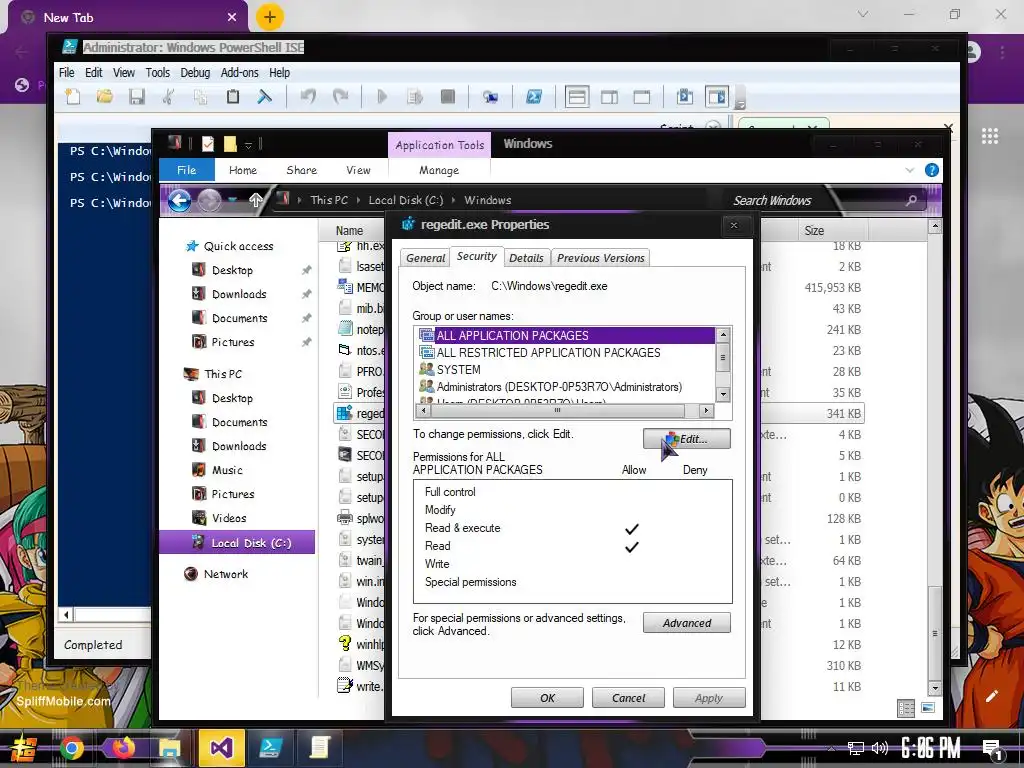Click Show Command Add-on icon in ISE
The height and width of the screenshot is (768, 1024).
(x=716, y=97)
